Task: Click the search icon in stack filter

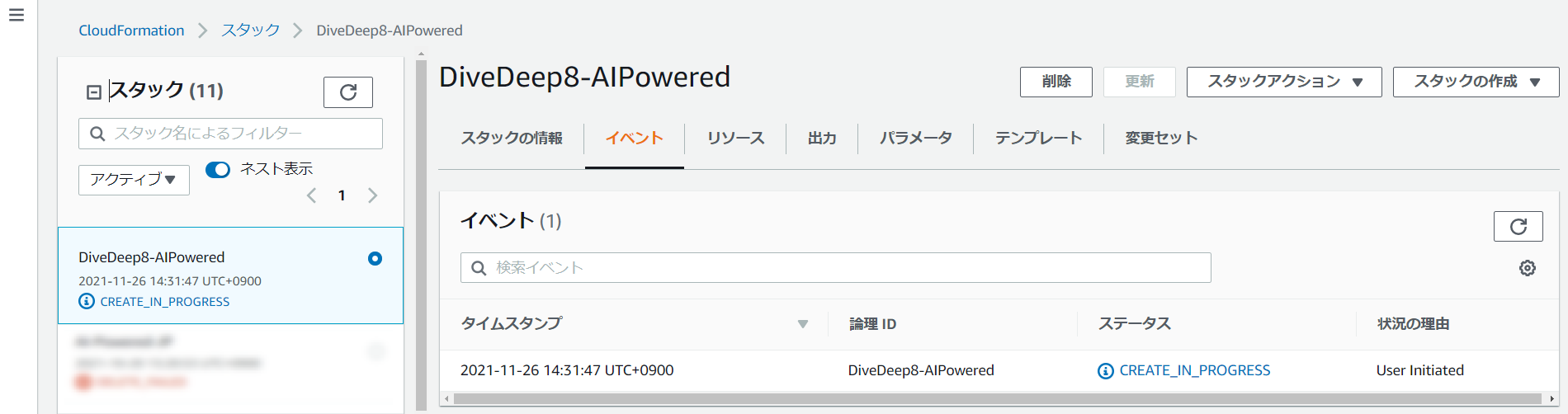Action: [97, 134]
